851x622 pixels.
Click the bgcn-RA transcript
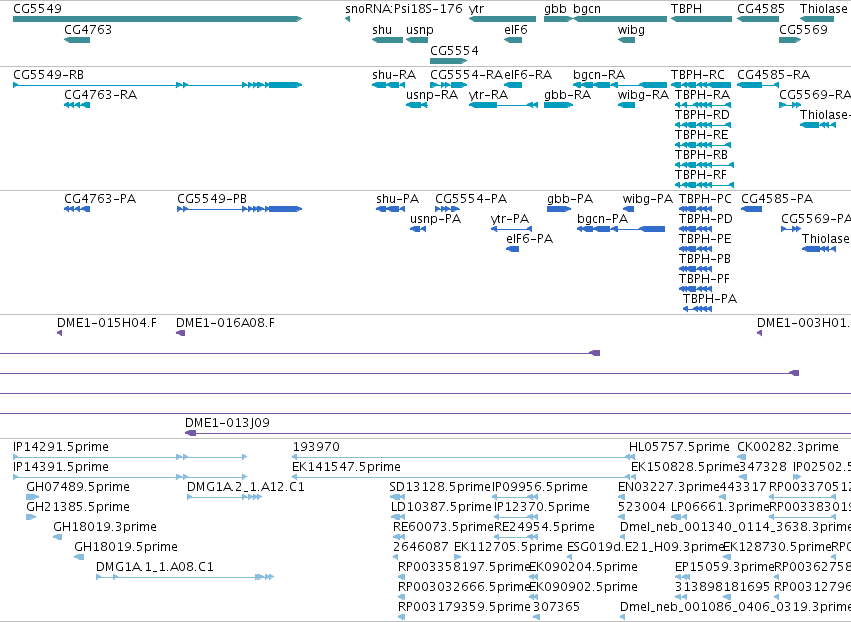(620, 85)
